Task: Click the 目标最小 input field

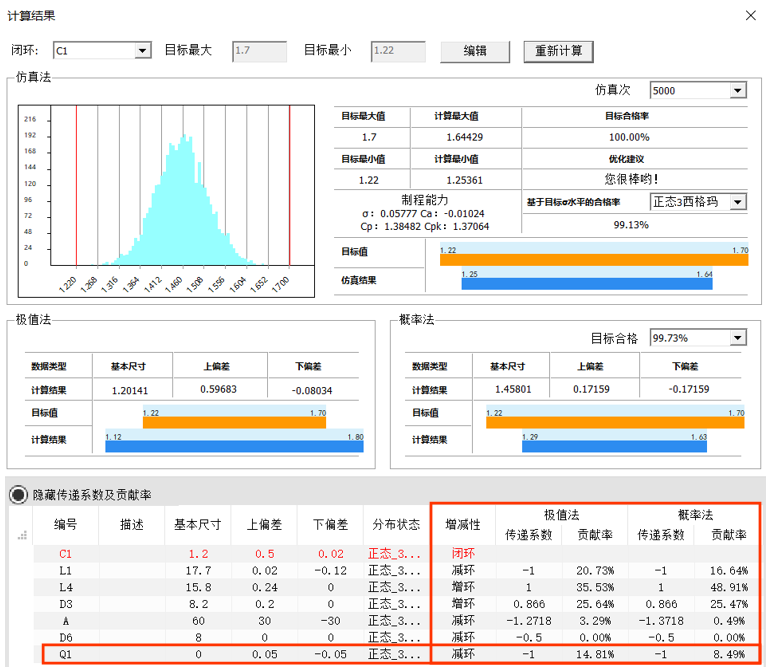Action: [397, 50]
